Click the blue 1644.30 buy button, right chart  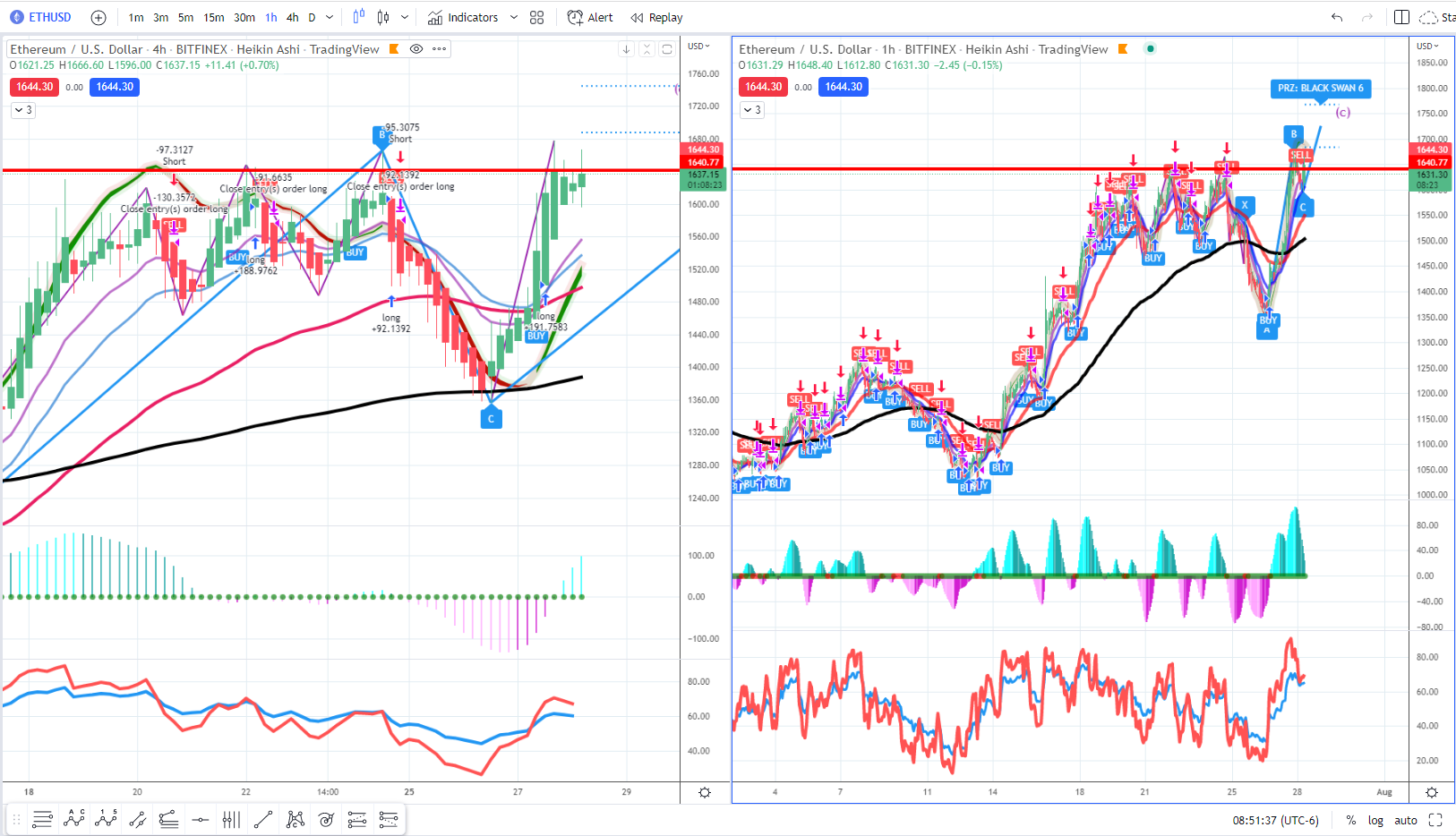click(x=844, y=87)
